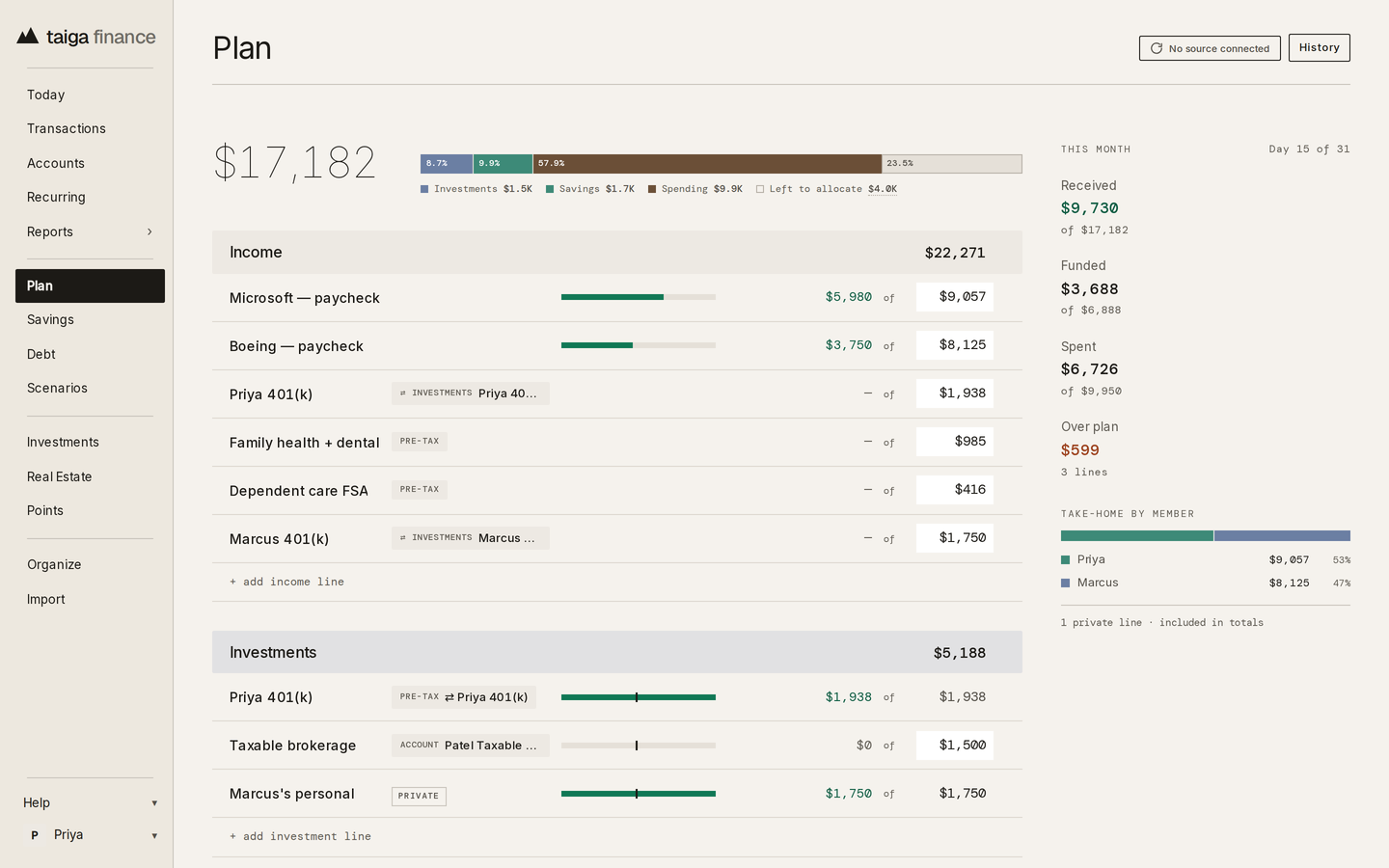Click the refresh icon in No source connected
Image resolution: width=1389 pixels, height=868 pixels.
click(1157, 48)
